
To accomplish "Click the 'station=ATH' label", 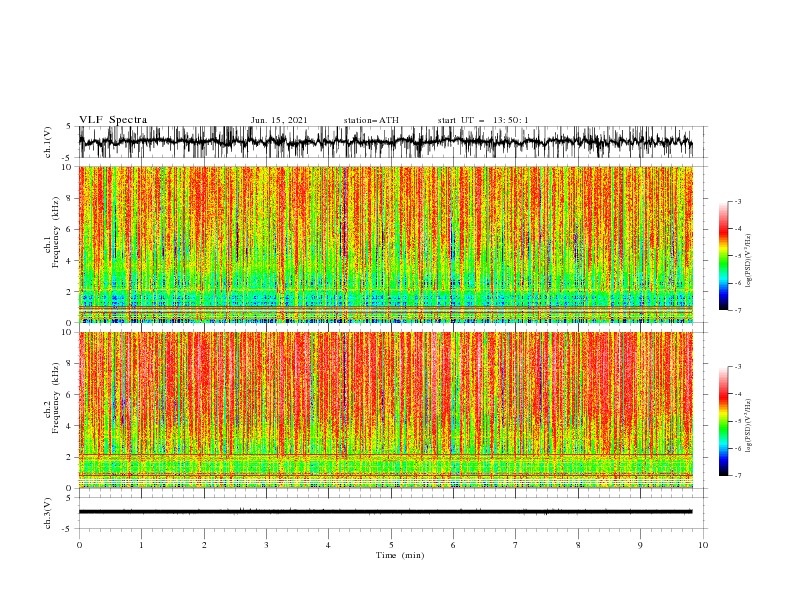I will coord(371,120).
